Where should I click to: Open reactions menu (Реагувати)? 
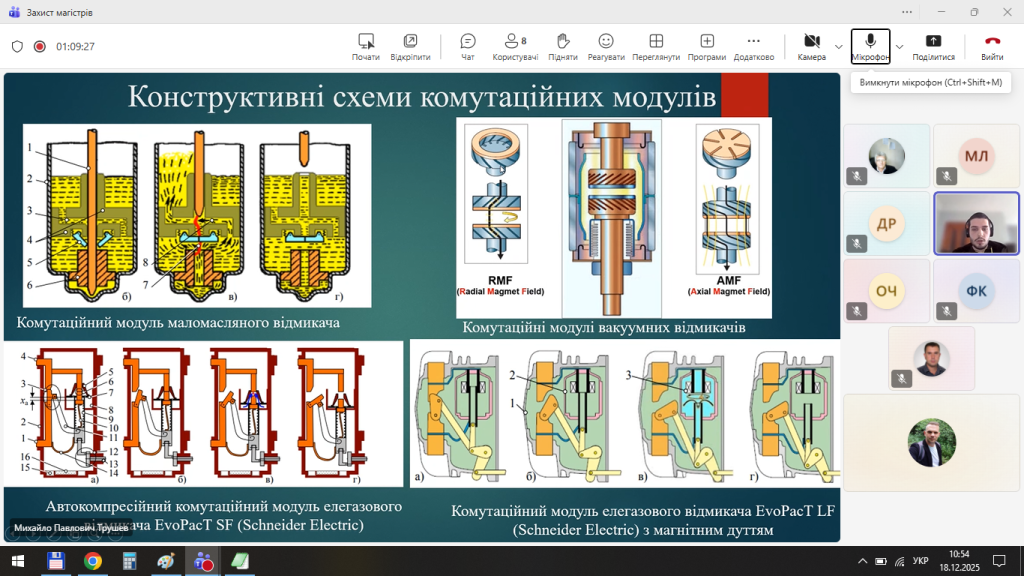click(606, 46)
